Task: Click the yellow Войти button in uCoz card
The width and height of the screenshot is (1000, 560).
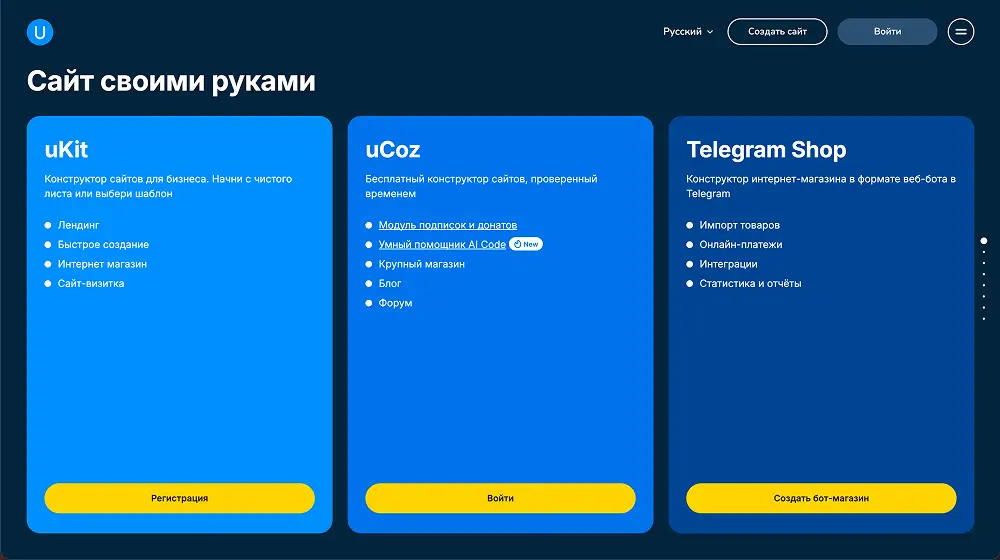Action: coord(500,498)
